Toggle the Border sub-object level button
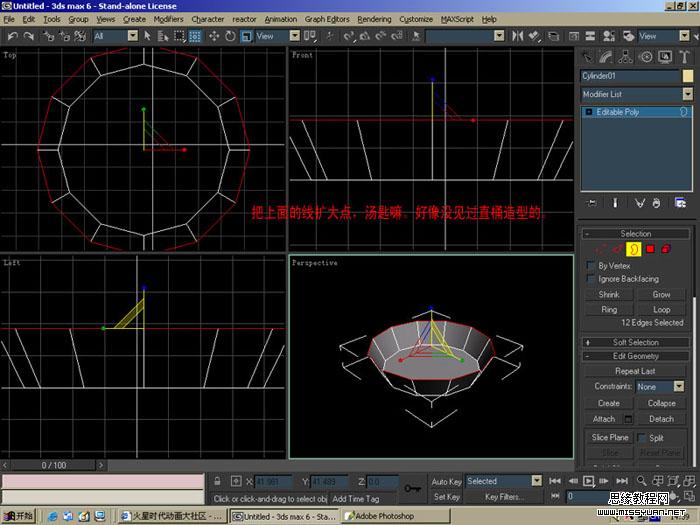Viewport: 700px width, 525px height. click(633, 249)
